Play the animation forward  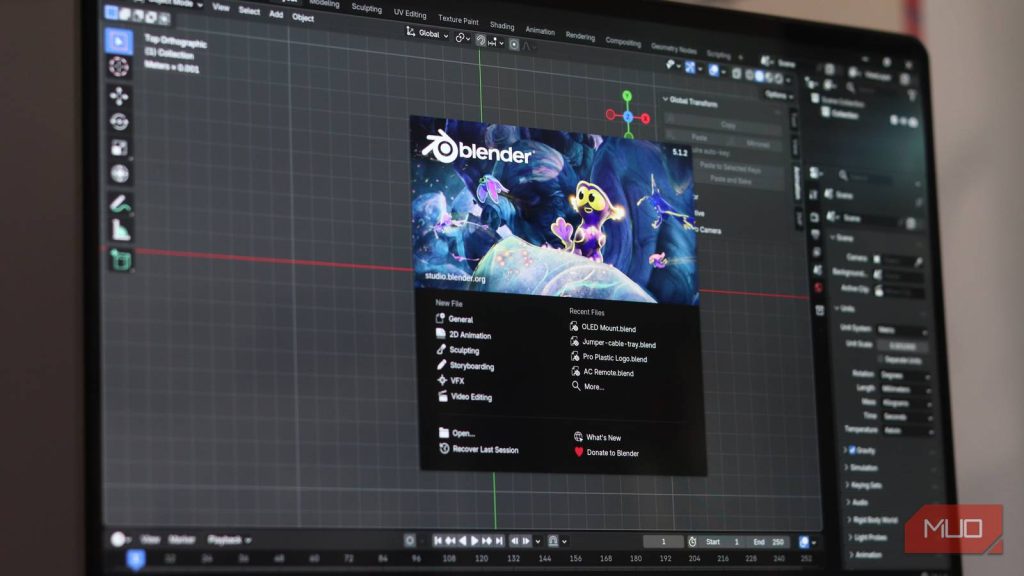click(x=475, y=541)
